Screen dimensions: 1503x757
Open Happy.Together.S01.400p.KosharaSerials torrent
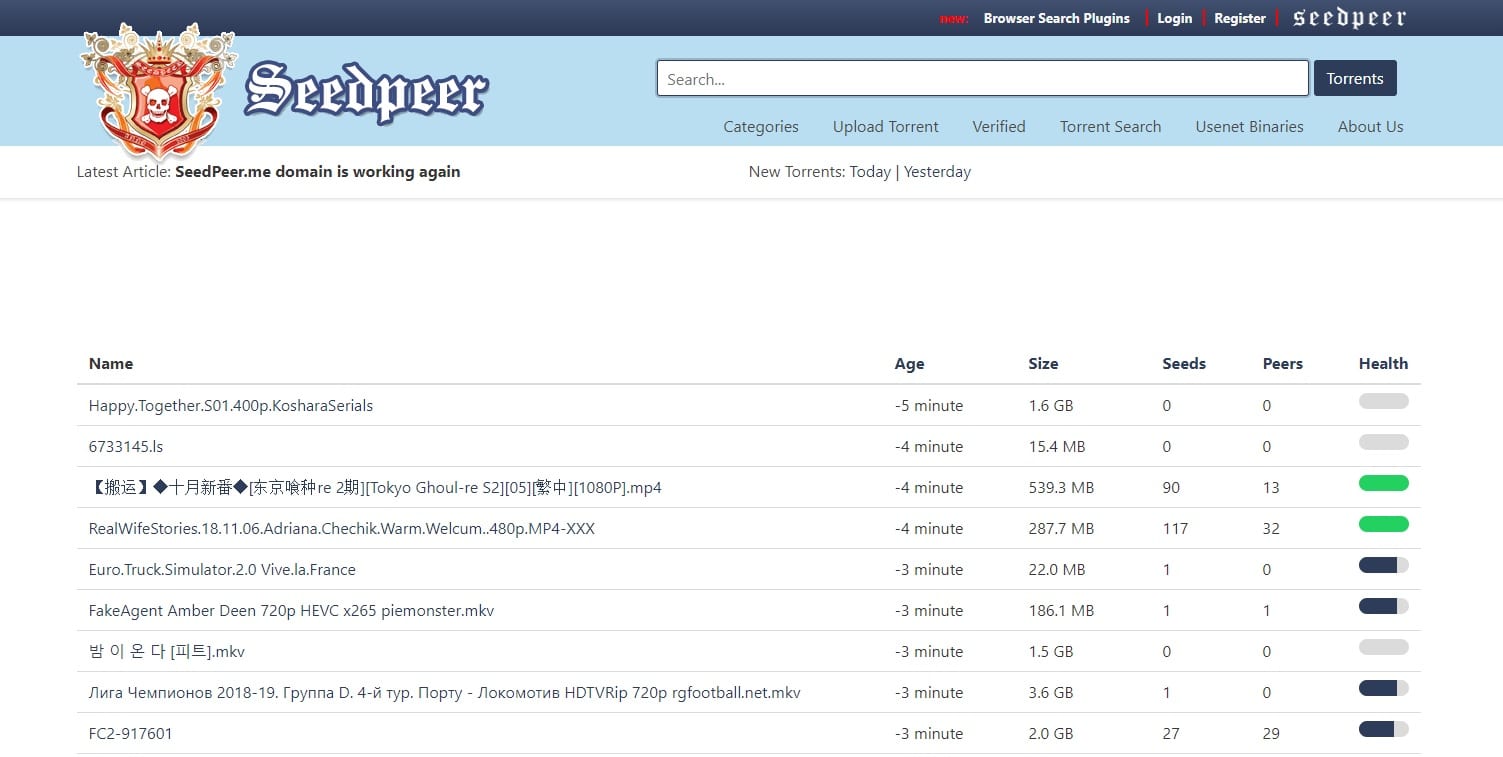231,406
